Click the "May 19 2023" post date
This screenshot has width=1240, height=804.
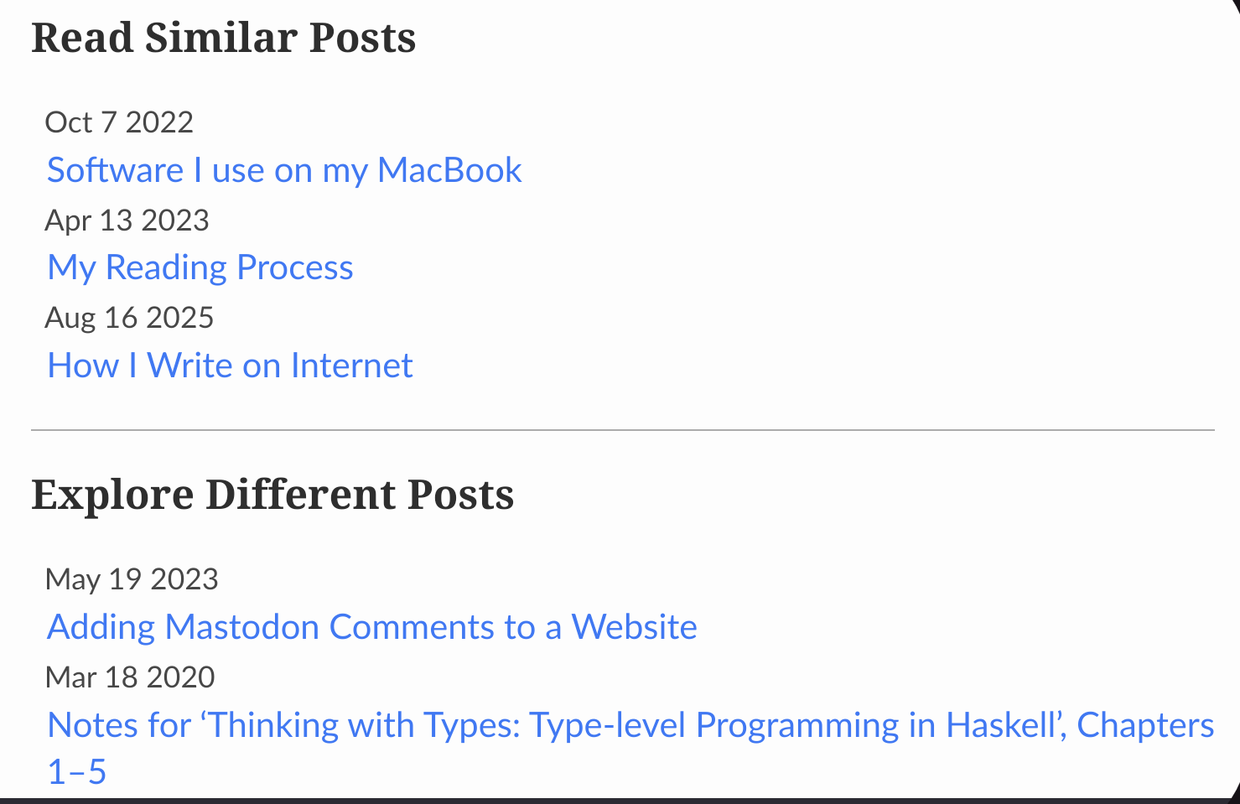pyautogui.click(x=131, y=579)
